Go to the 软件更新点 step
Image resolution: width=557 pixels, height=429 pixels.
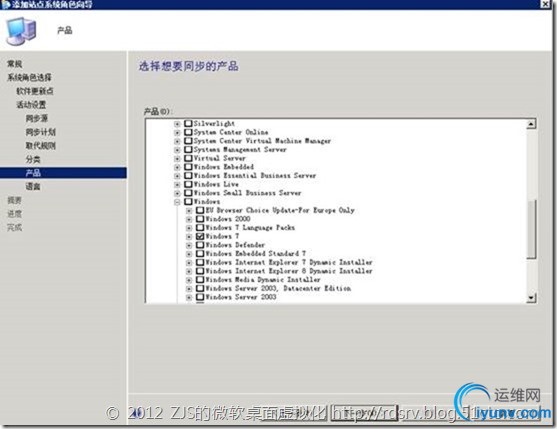click(35, 91)
